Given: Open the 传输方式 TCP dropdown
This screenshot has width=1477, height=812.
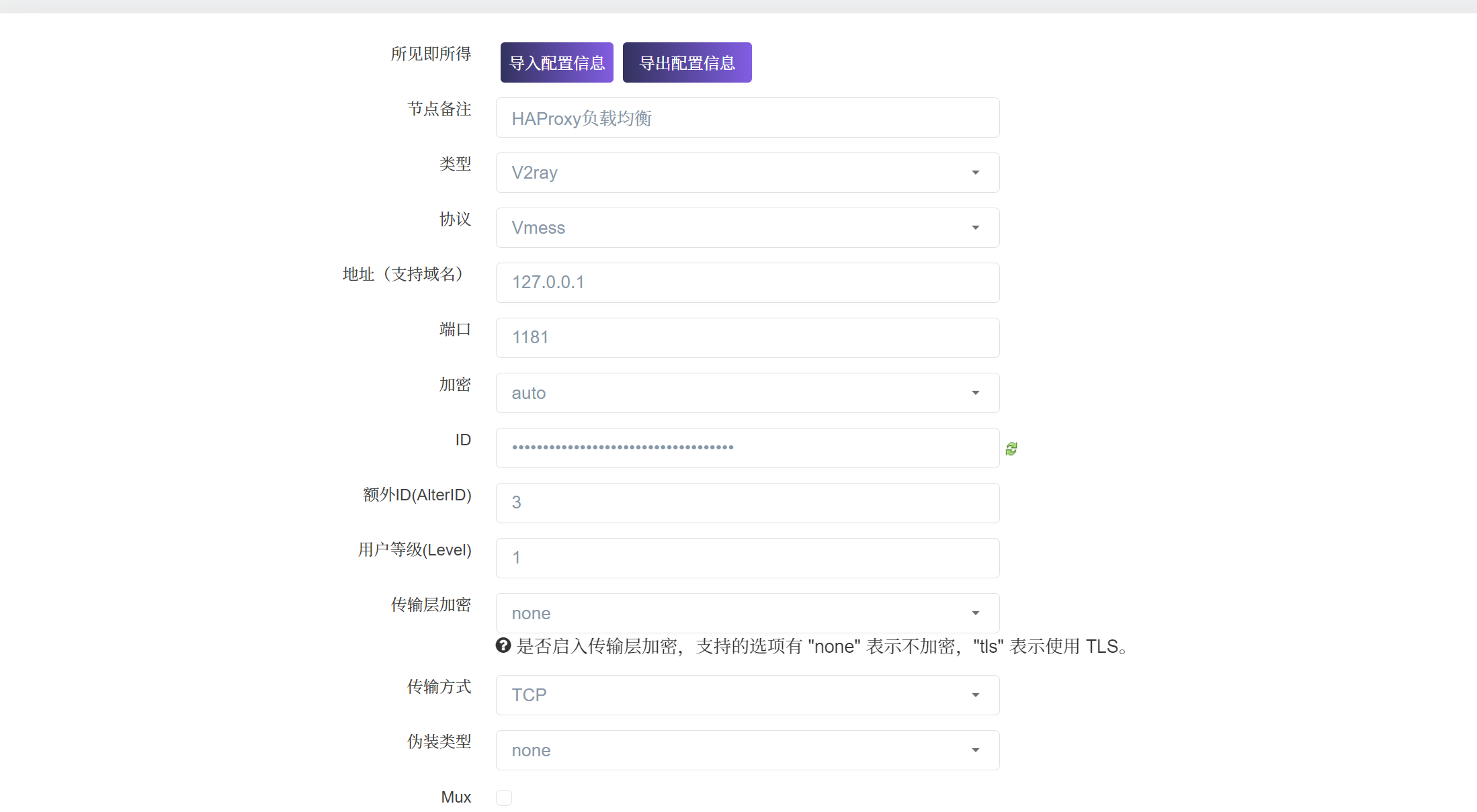Looking at the screenshot, I should pos(747,695).
